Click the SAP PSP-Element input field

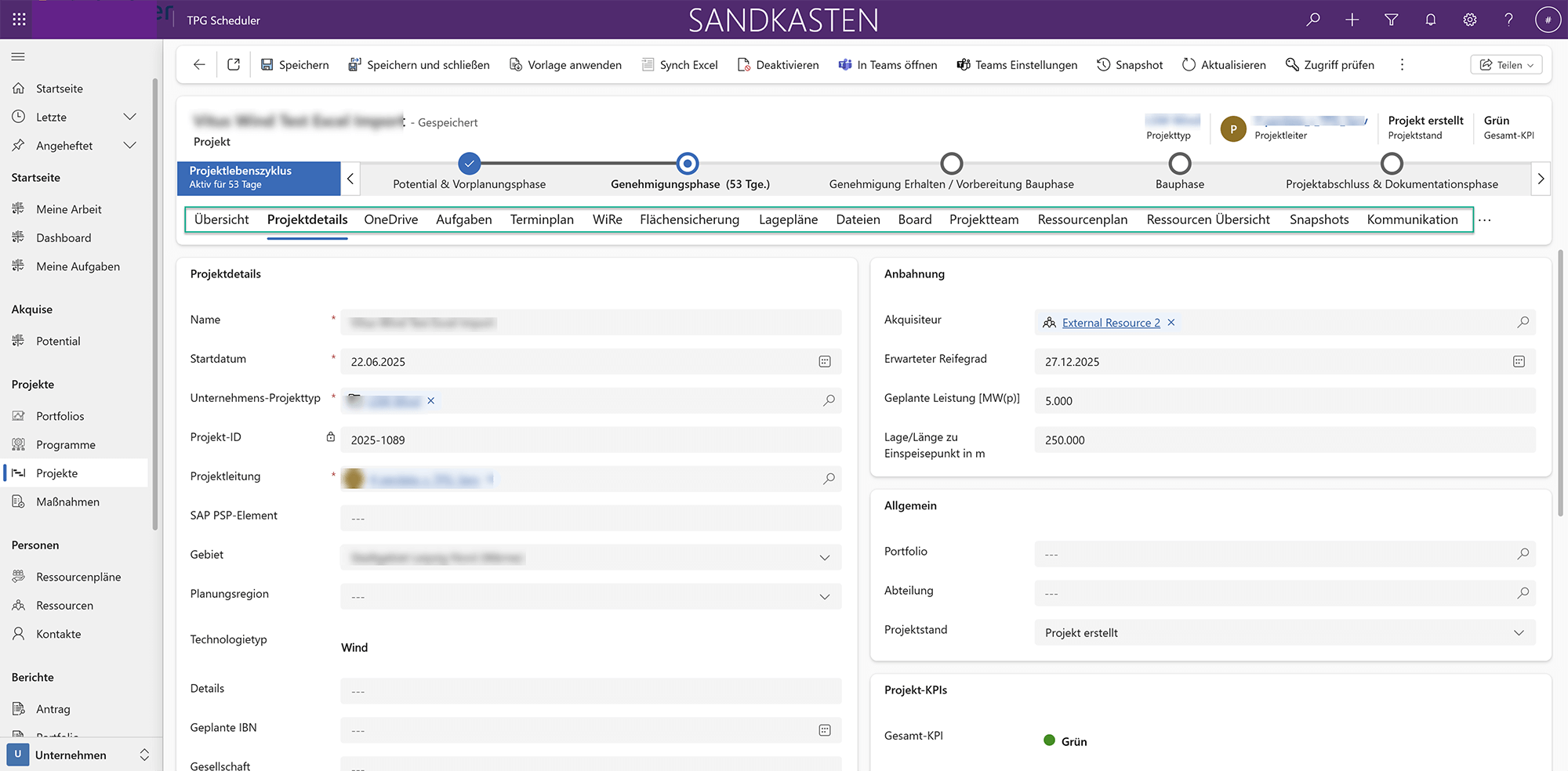click(590, 518)
